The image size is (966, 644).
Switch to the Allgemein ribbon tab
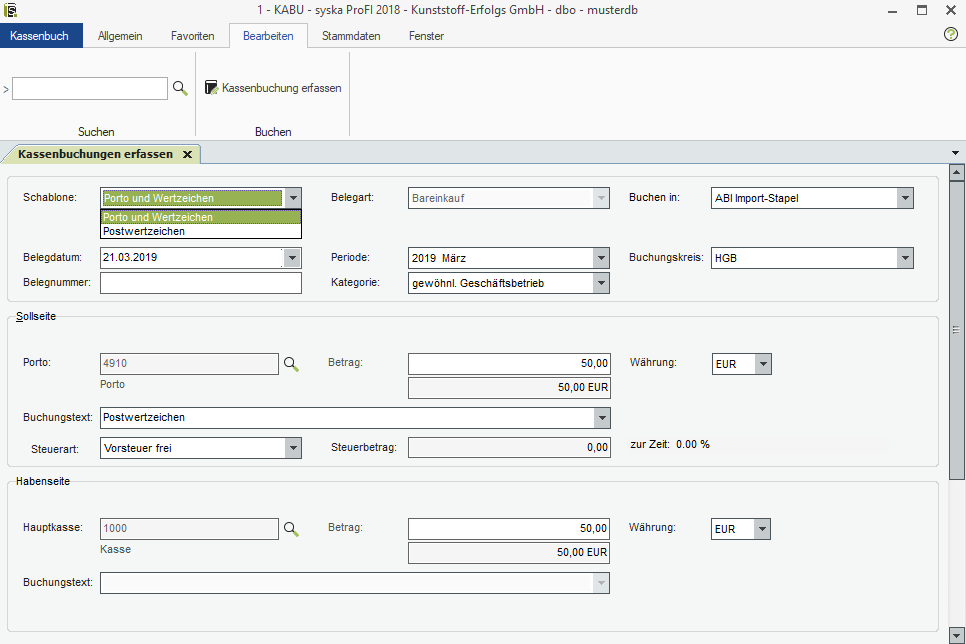point(120,36)
